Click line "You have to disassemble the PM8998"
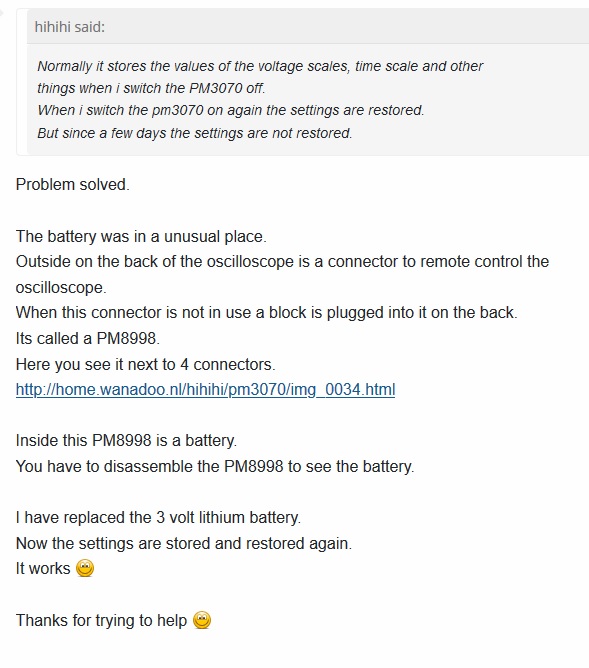 (215, 466)
